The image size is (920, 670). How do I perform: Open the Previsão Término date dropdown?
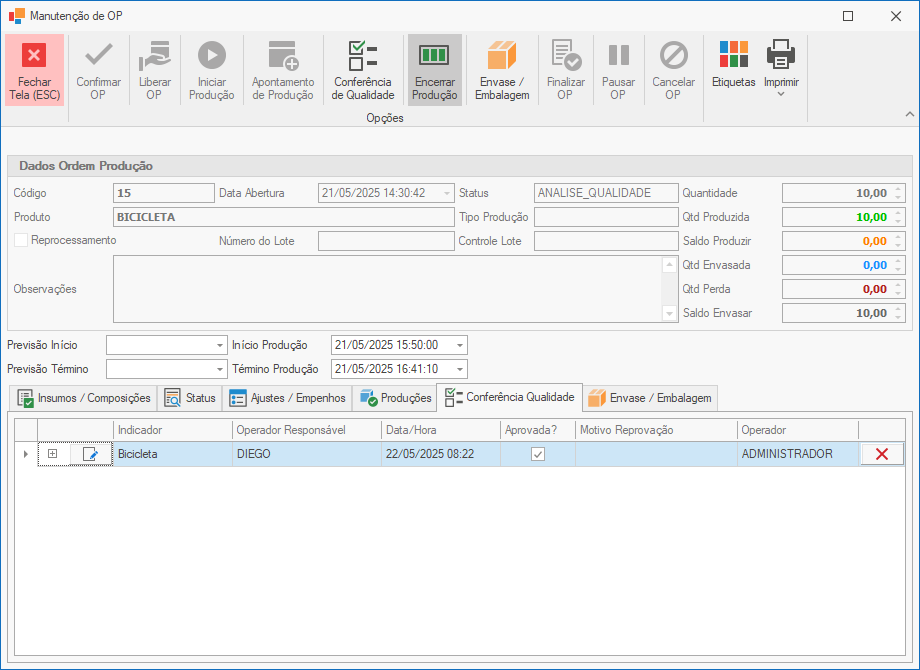tap(220, 369)
